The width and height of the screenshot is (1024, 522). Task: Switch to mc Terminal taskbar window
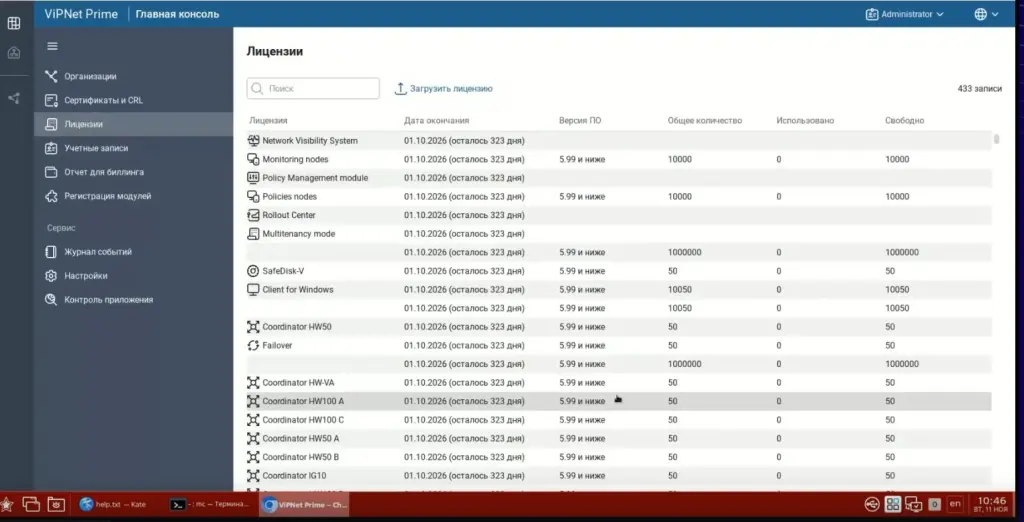[x=210, y=504]
